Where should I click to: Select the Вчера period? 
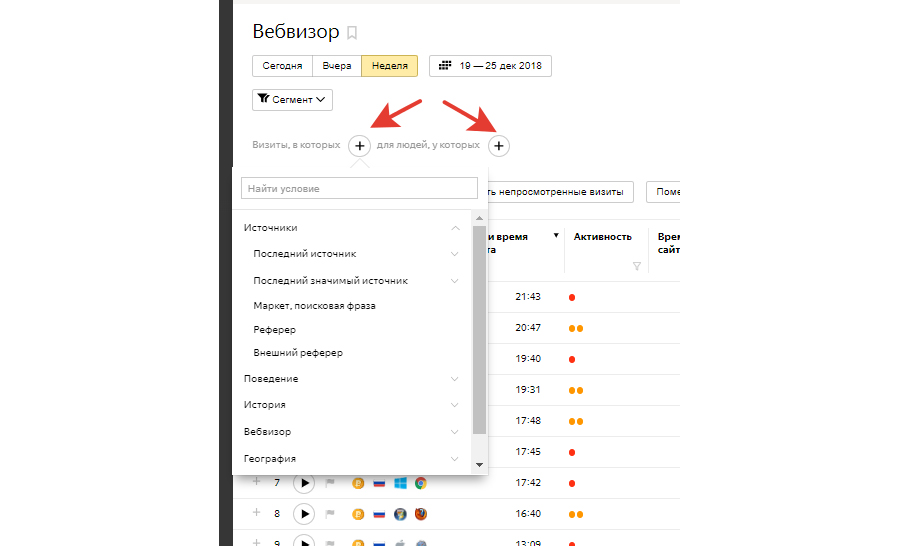[337, 66]
